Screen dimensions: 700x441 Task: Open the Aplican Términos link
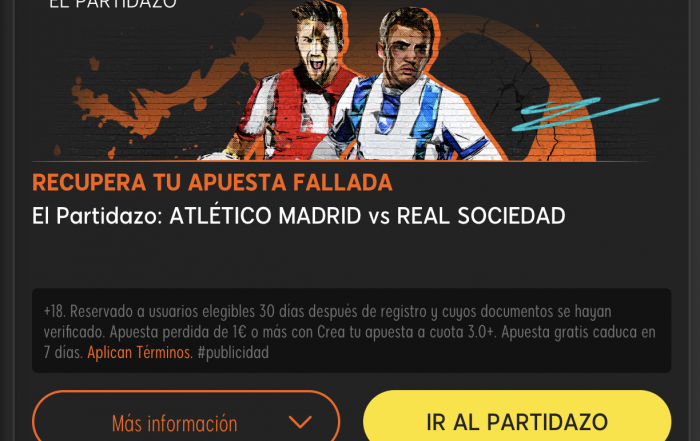pos(140,353)
